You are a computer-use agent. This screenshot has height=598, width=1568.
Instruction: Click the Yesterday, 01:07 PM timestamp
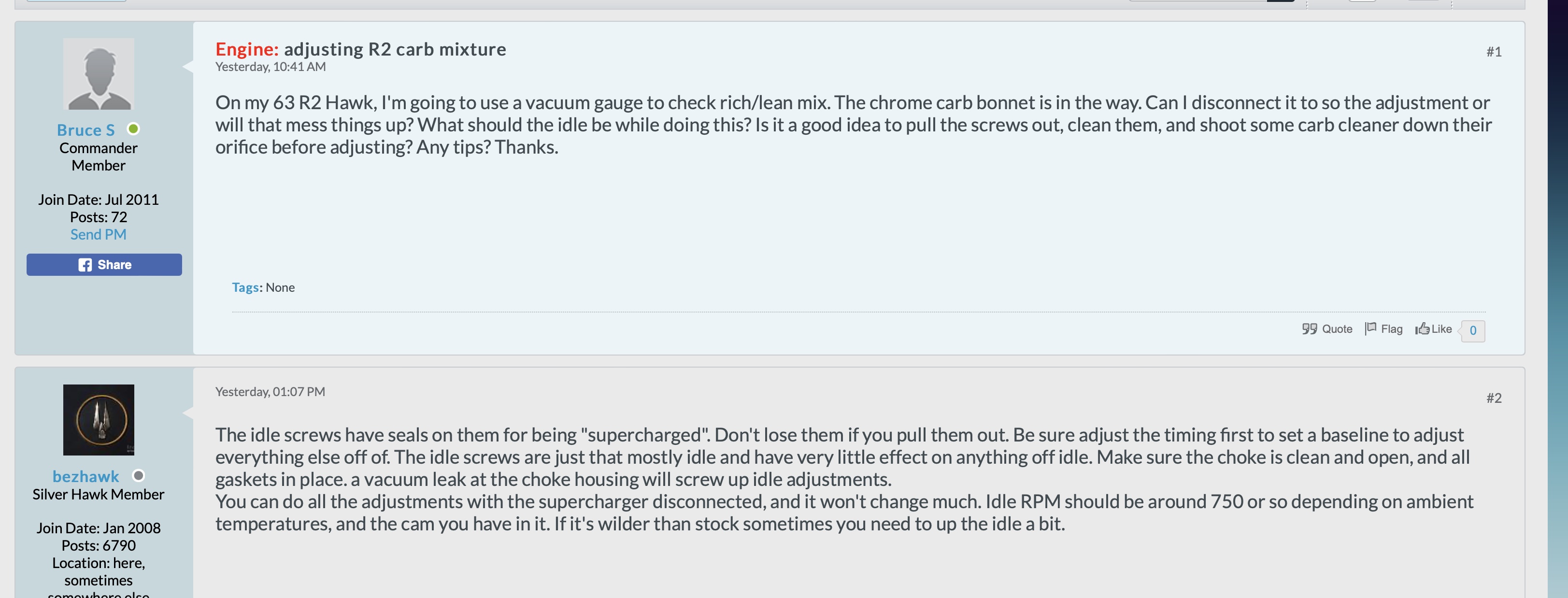pos(270,392)
